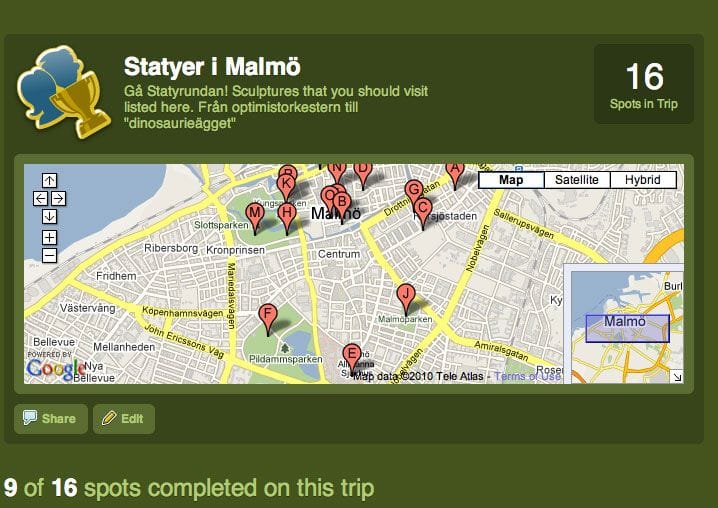The width and height of the screenshot is (718, 508).
Task: Click map marker G pin
Action: [413, 190]
